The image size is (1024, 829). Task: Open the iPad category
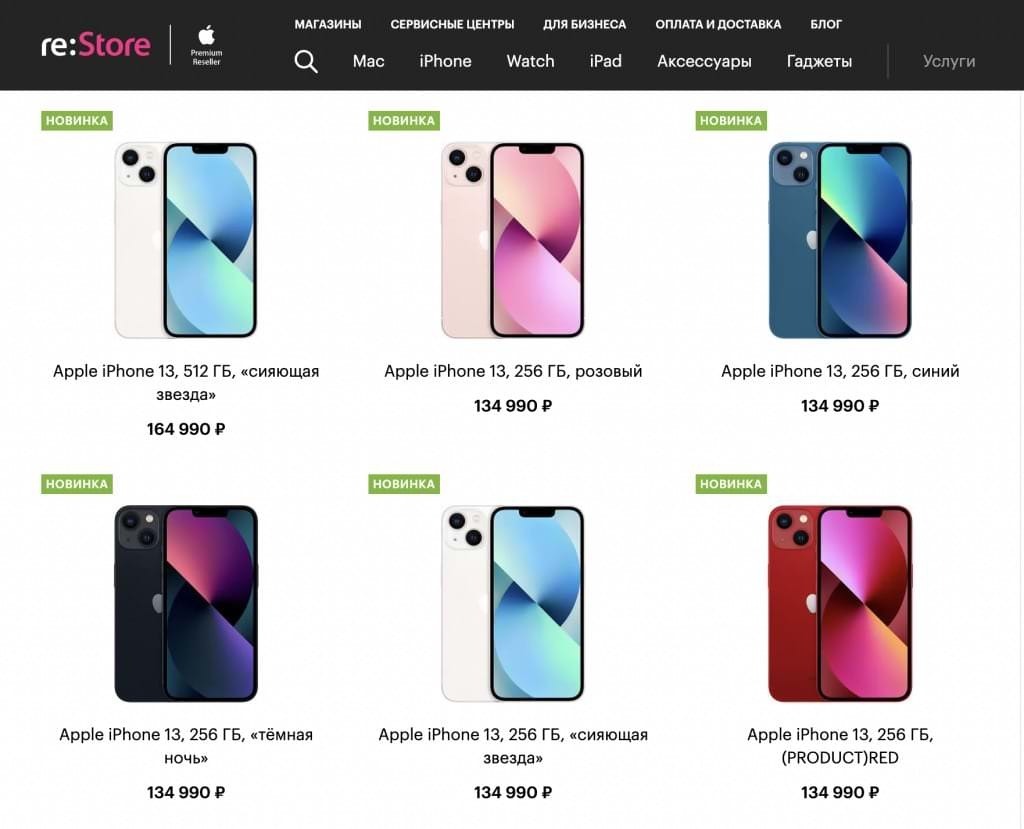pos(605,61)
